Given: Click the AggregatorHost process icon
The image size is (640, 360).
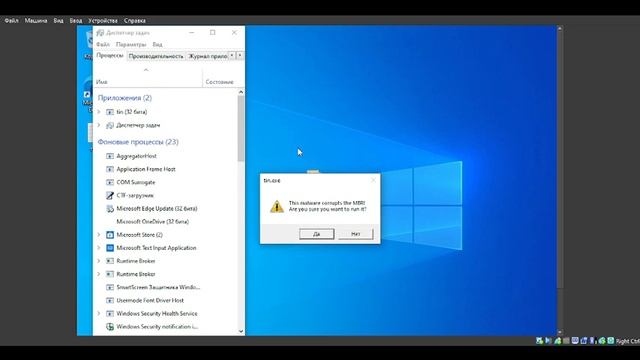Looking at the screenshot, I should 110,156.
